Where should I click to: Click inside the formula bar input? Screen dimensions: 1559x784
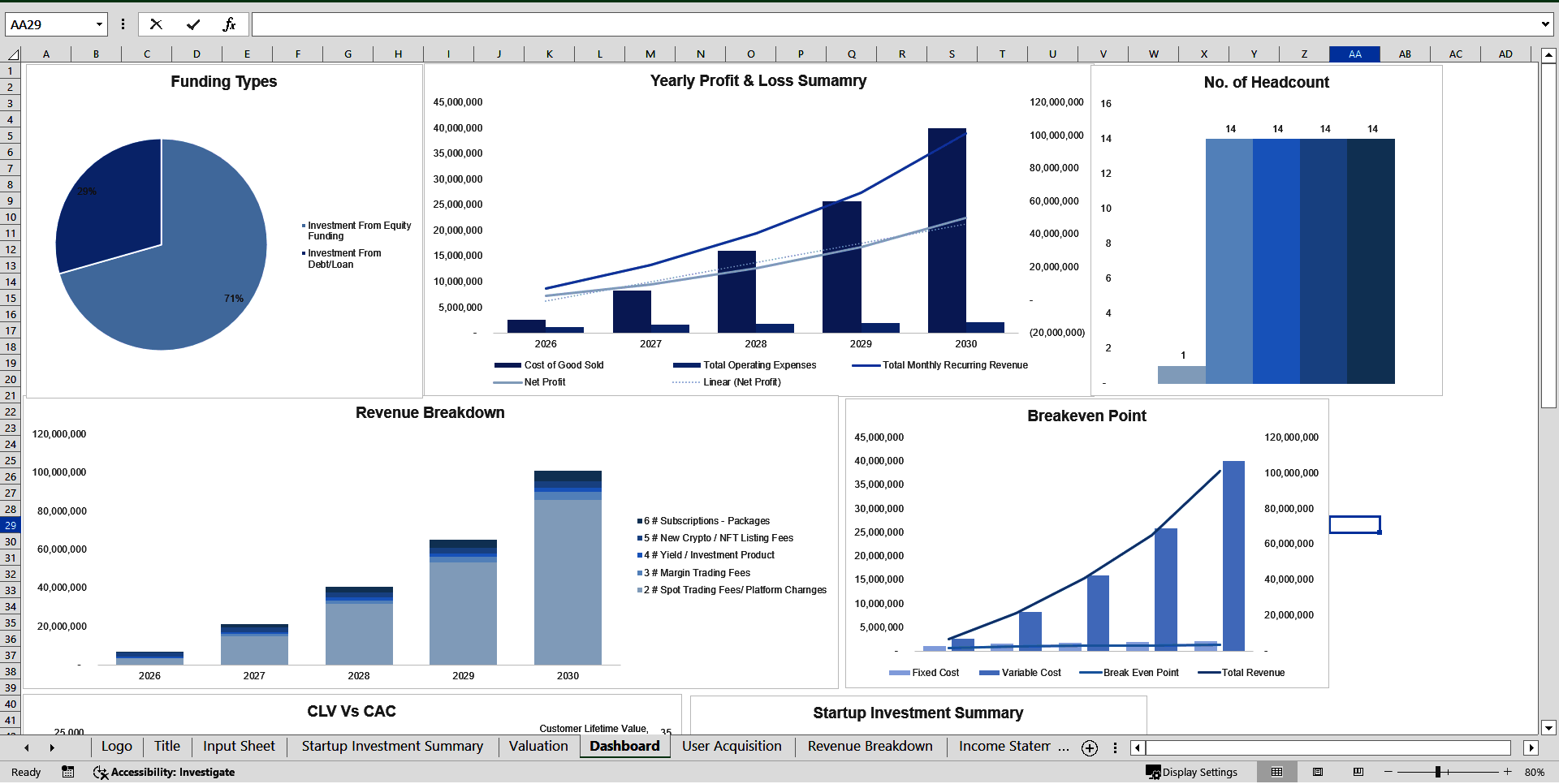click(893, 24)
